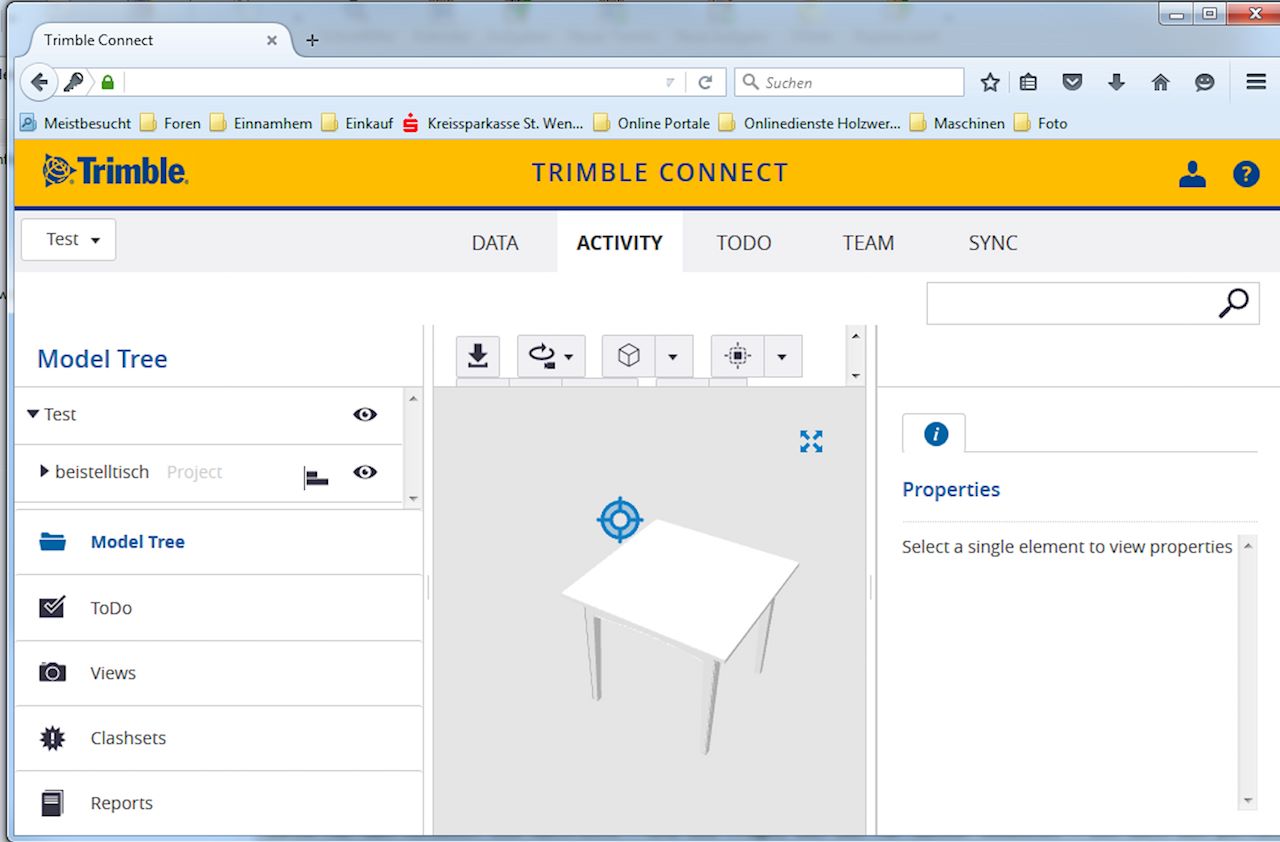This screenshot has height=842, width=1280.
Task: Select the properties info tab
Action: click(x=934, y=433)
